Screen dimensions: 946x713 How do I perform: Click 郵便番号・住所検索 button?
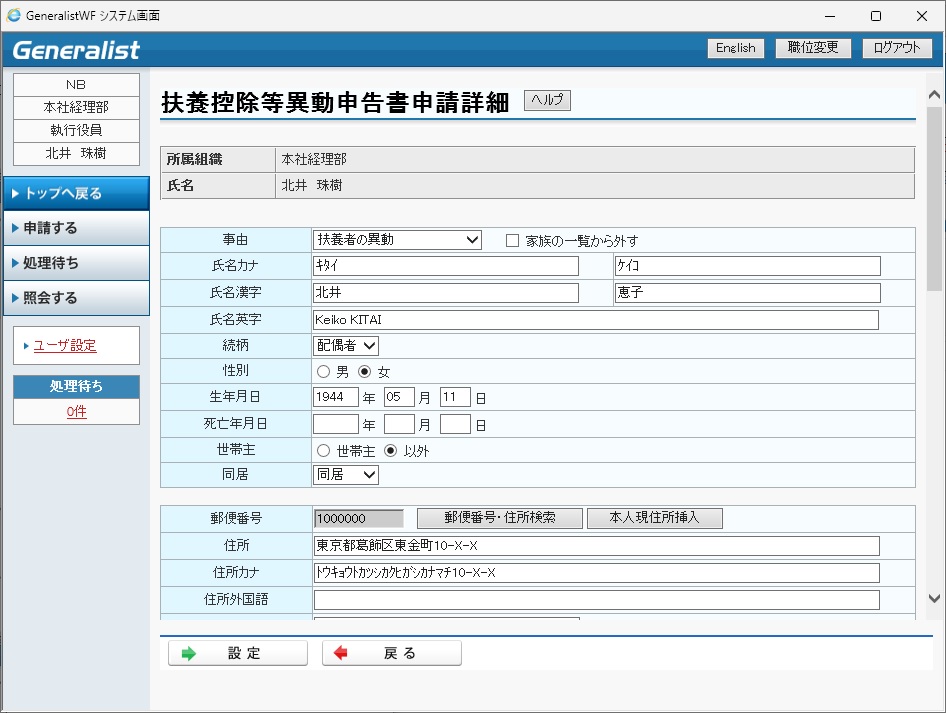tap(499, 518)
